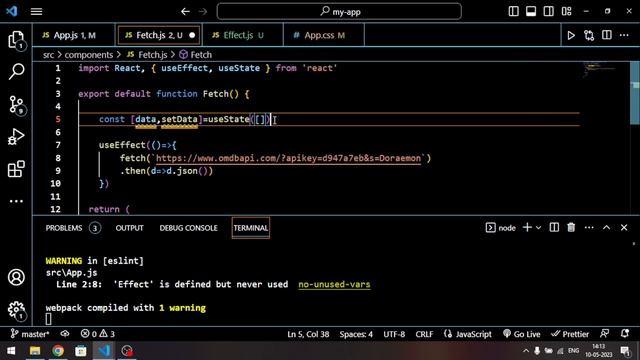640x360 pixels.
Task: Kill terminal with the trash icon
Action: (x=571, y=227)
